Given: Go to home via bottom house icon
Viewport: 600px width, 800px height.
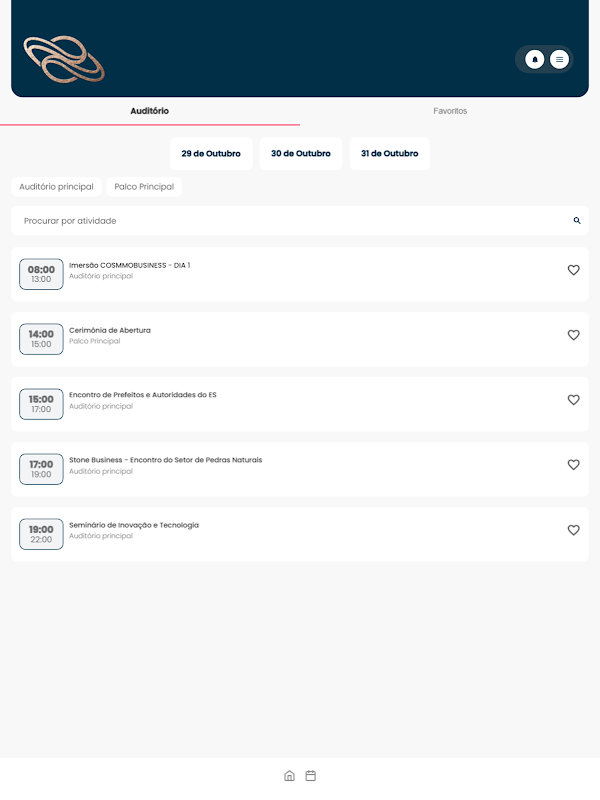Looking at the screenshot, I should (x=289, y=776).
